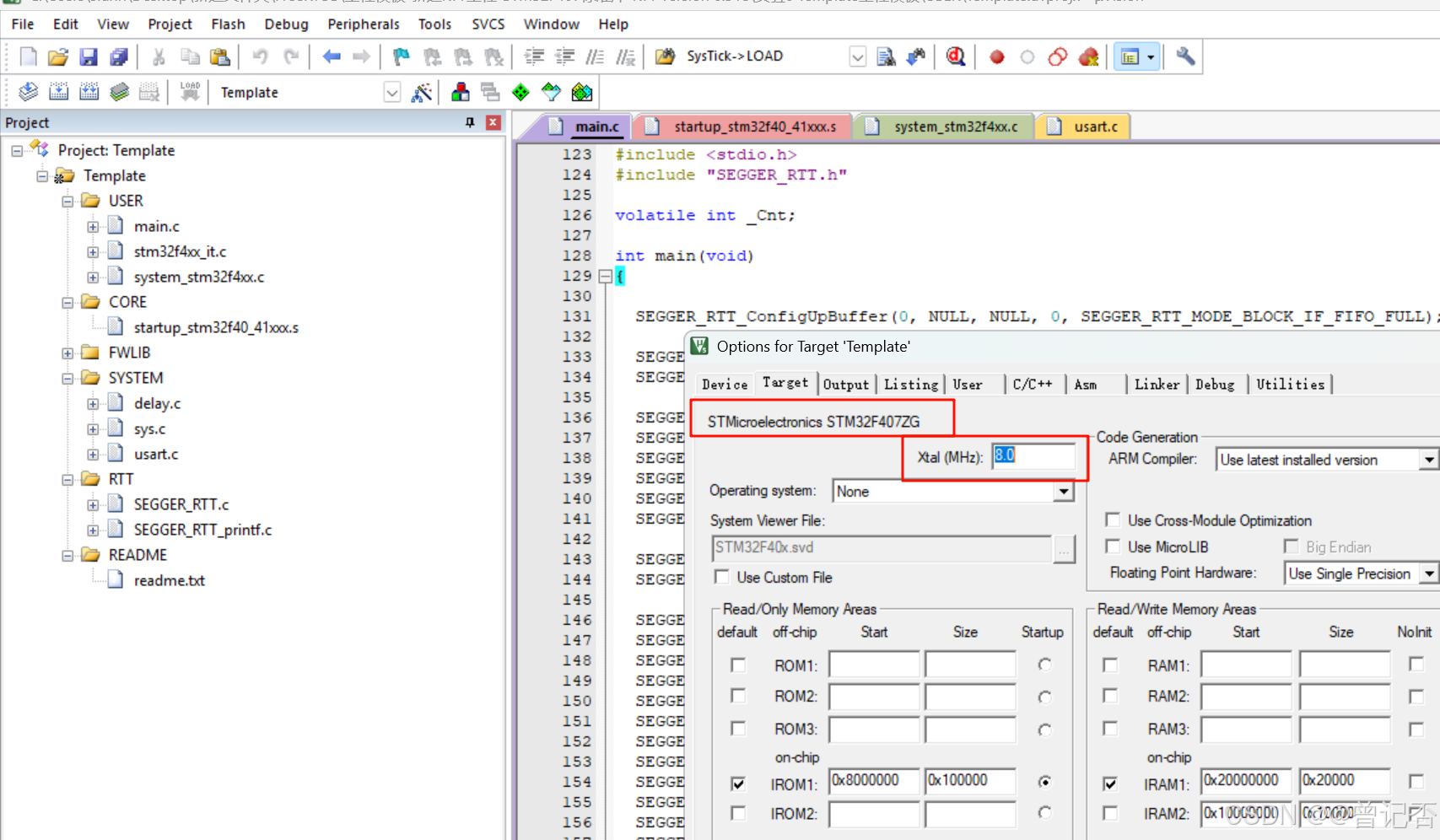Screen dimensions: 1440x840
Task: Open the Project menu
Action: (x=170, y=24)
